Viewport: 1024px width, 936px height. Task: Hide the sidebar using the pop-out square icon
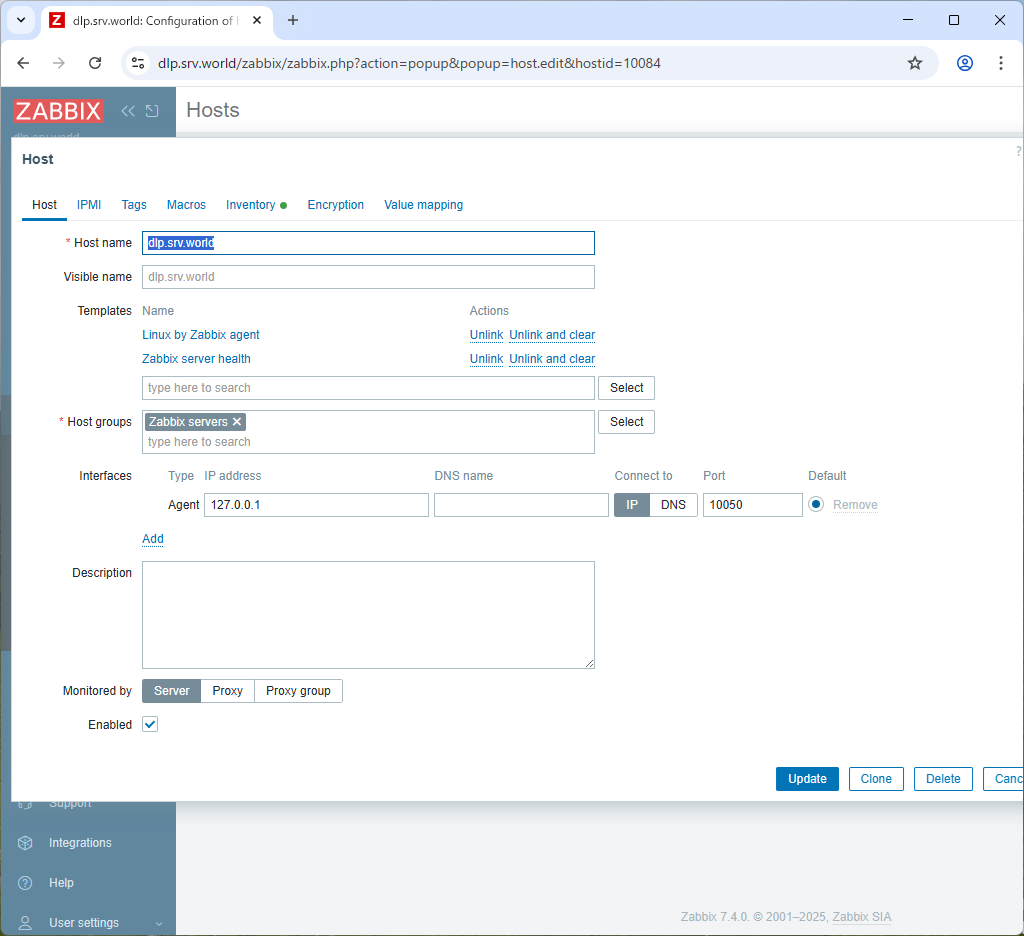[x=151, y=111]
